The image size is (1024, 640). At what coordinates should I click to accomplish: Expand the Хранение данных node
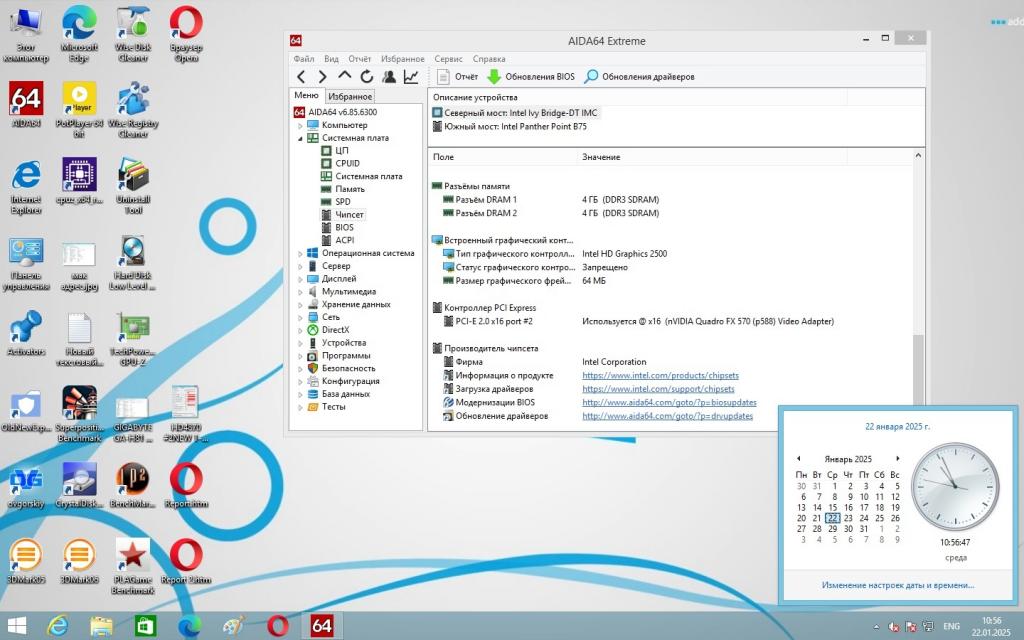[x=300, y=304]
